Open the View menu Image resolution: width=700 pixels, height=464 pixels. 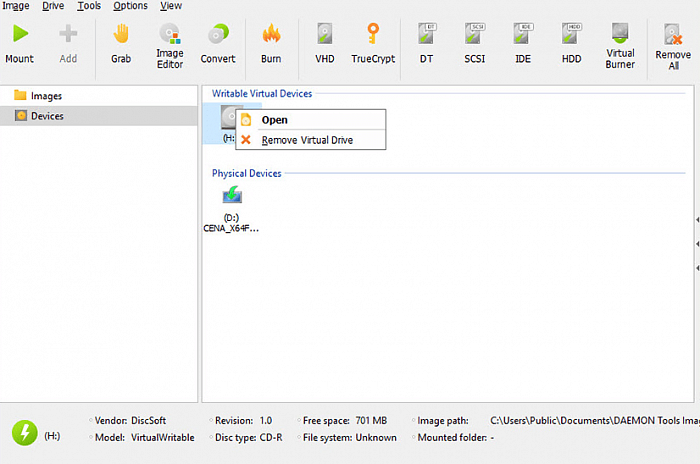(171, 6)
